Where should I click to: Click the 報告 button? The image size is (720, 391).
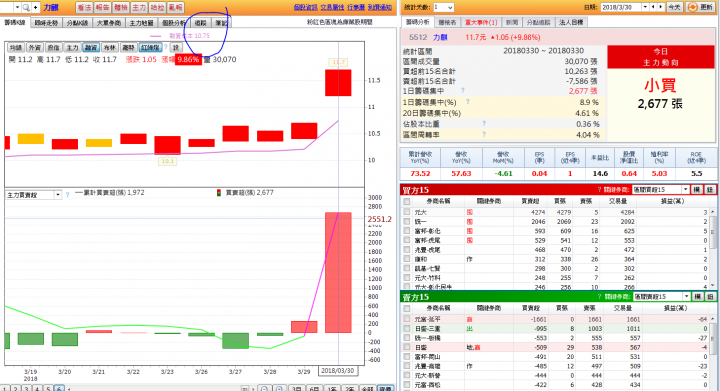coord(102,7)
